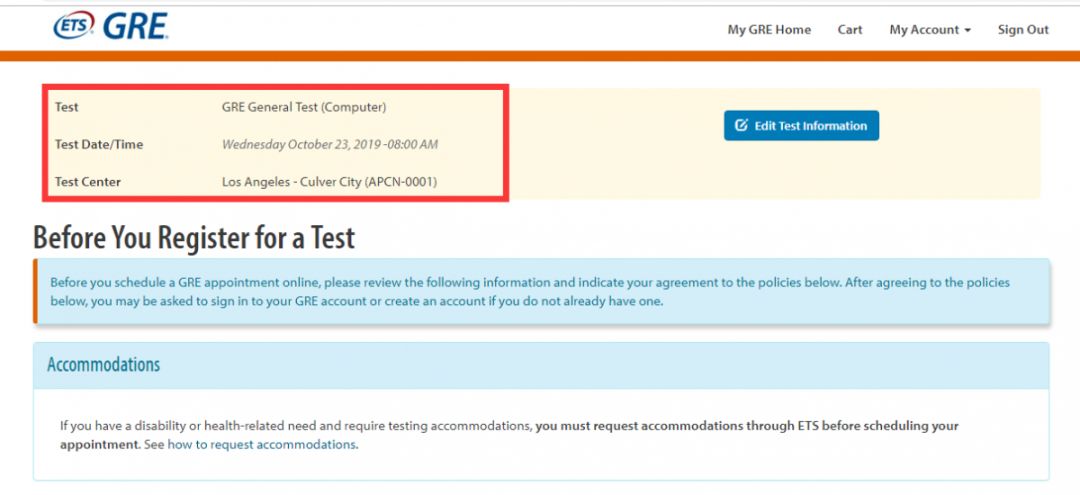This screenshot has width=1080, height=495.
Task: Click the Accommodations section header
Action: coord(541,365)
